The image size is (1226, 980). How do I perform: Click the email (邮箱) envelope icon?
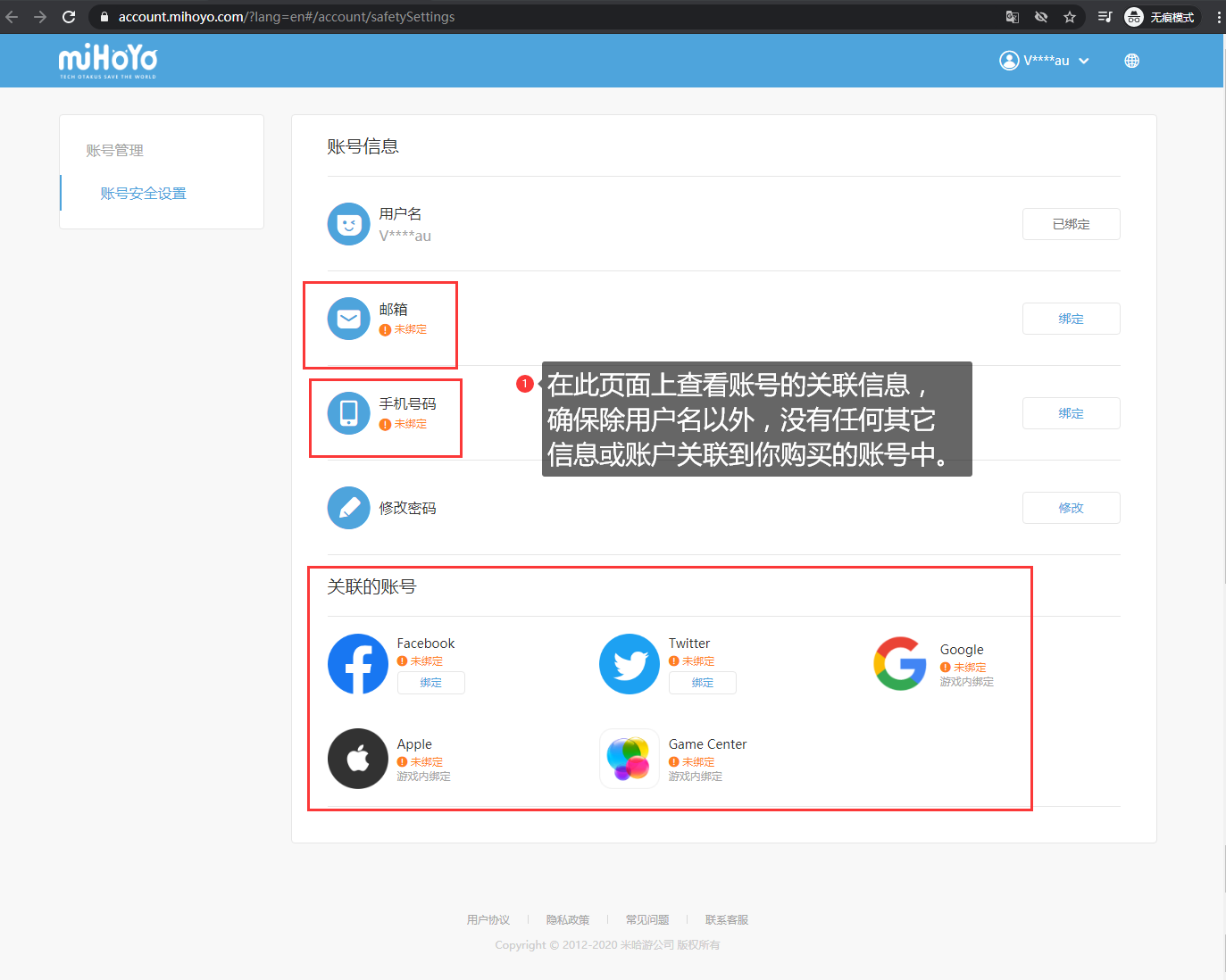[x=348, y=319]
